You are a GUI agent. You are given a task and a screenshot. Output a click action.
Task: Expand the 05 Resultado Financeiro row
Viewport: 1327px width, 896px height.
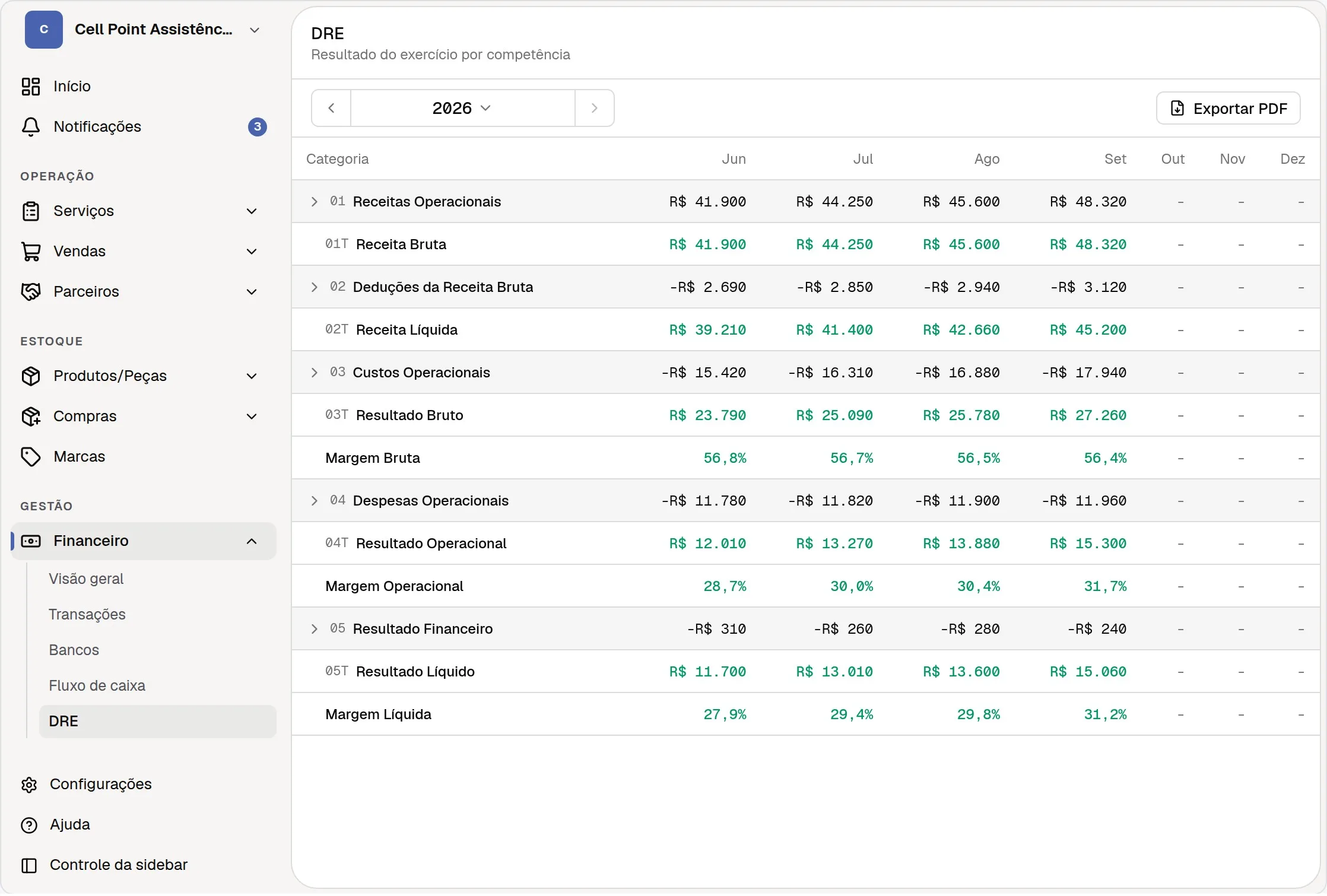[315, 629]
